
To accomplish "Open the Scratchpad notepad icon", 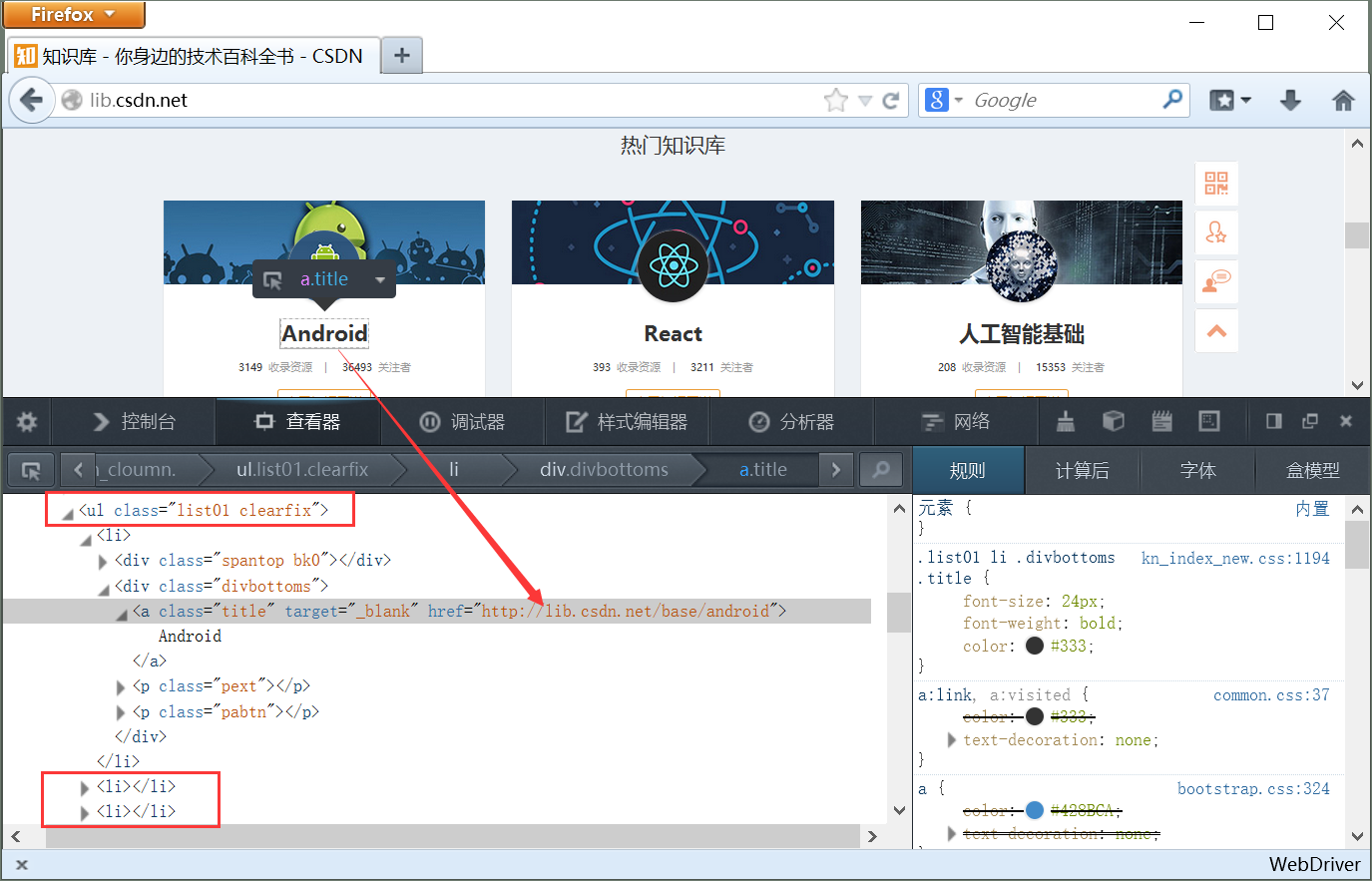I will coord(1161,422).
